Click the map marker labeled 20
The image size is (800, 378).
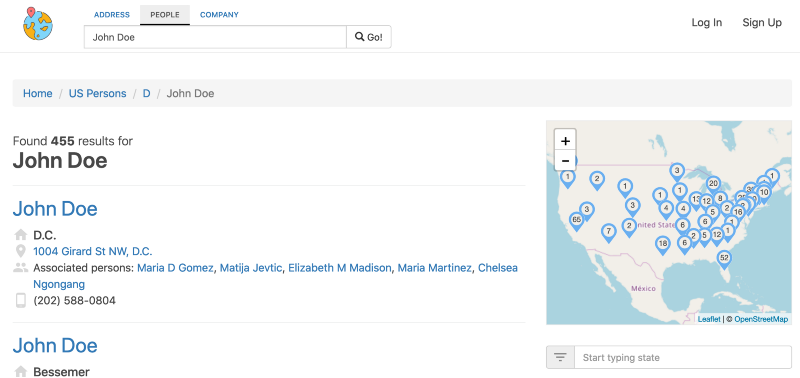point(713,185)
